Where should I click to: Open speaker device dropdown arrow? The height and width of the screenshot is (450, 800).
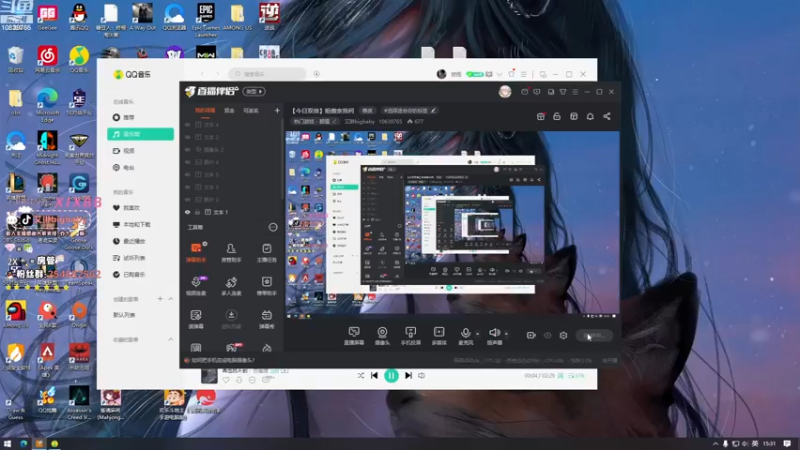[507, 334]
